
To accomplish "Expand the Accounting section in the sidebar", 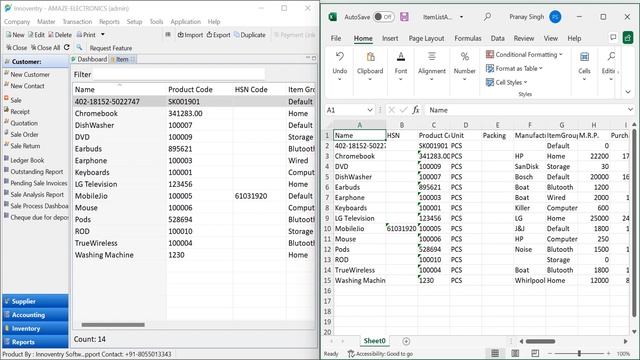I will (x=35, y=315).
